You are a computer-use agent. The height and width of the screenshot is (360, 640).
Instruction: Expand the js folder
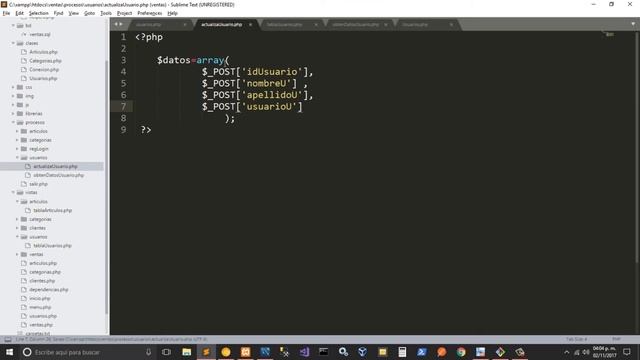(13, 105)
